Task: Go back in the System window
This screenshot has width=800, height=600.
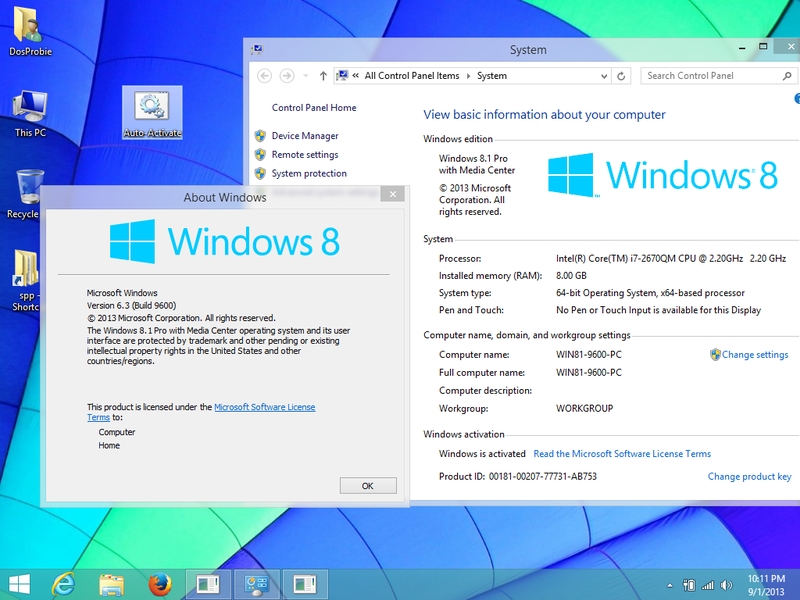Action: point(264,76)
